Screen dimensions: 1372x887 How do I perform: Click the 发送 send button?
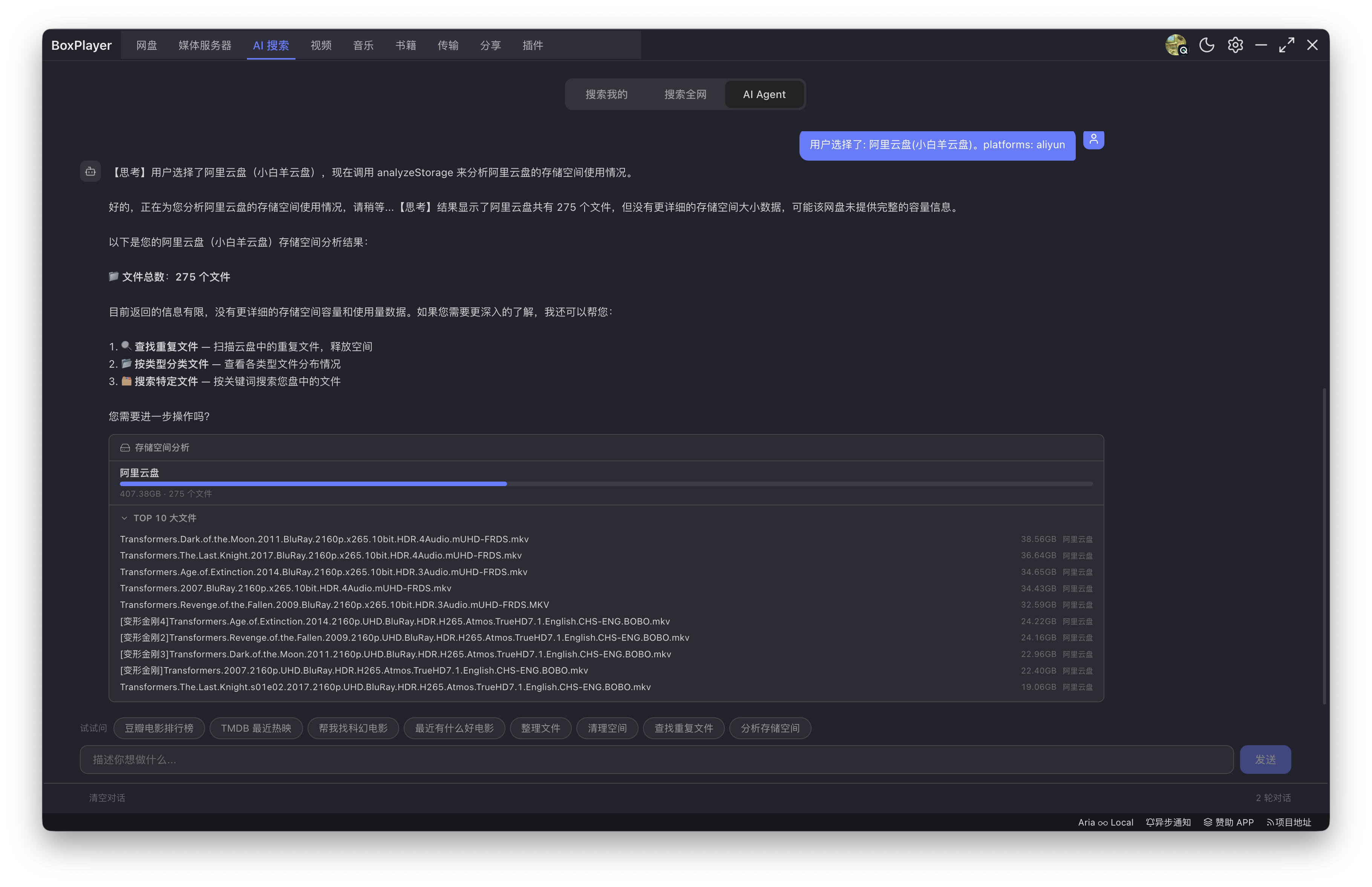(x=1265, y=760)
